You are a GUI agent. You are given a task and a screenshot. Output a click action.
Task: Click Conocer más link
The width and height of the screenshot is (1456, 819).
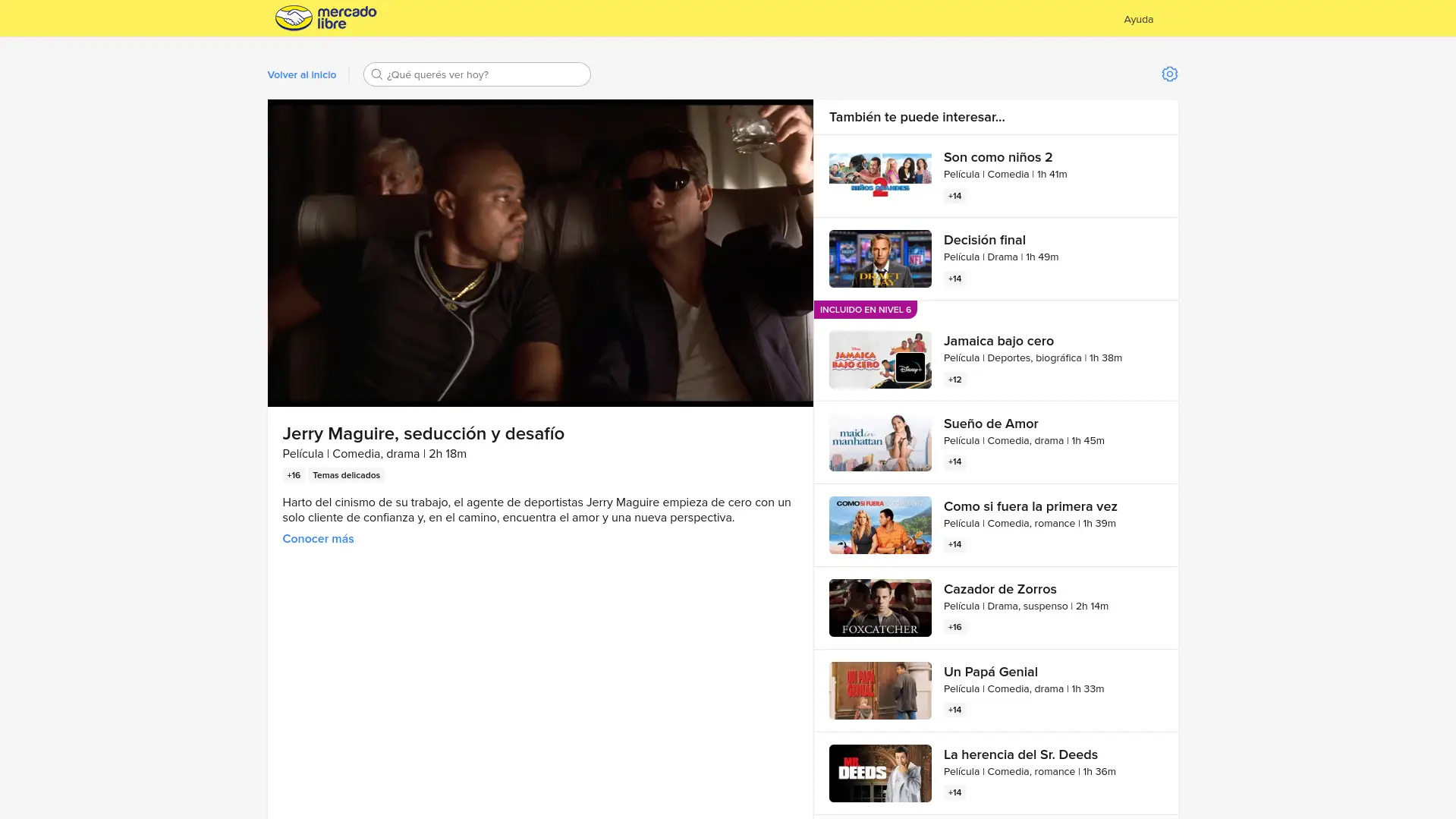[318, 539]
